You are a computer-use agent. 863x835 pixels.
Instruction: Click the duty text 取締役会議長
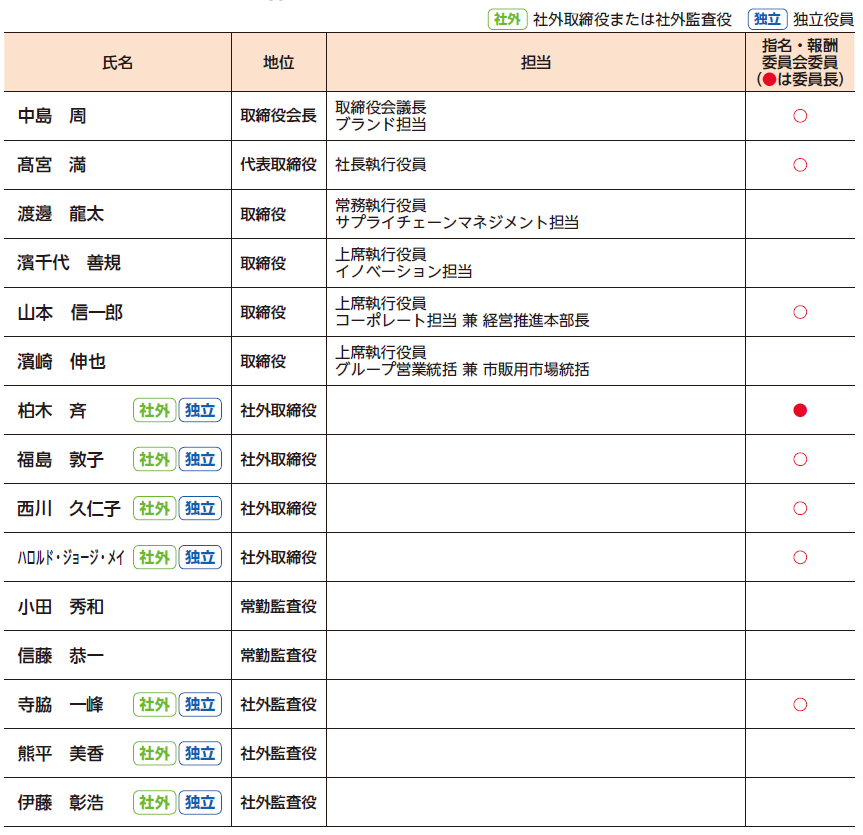(x=381, y=107)
